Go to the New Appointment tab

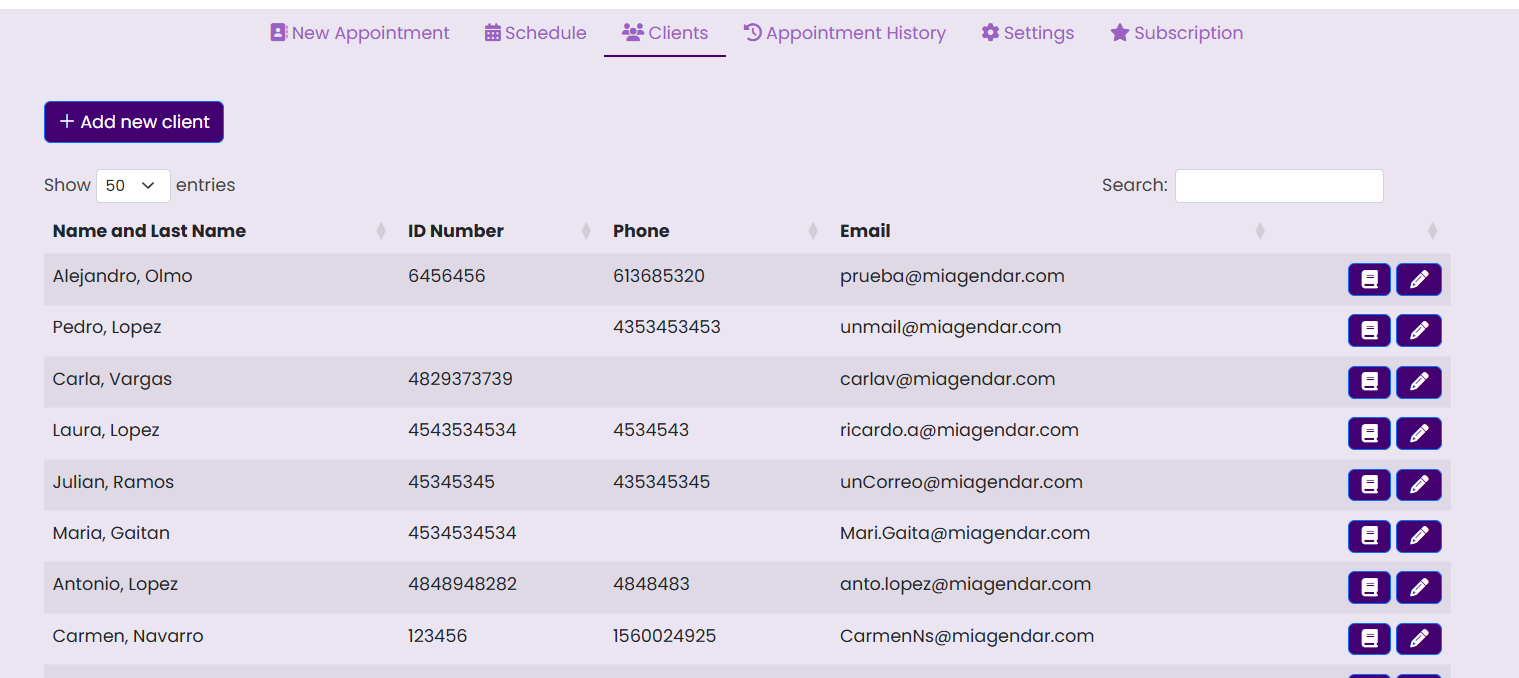(x=360, y=33)
